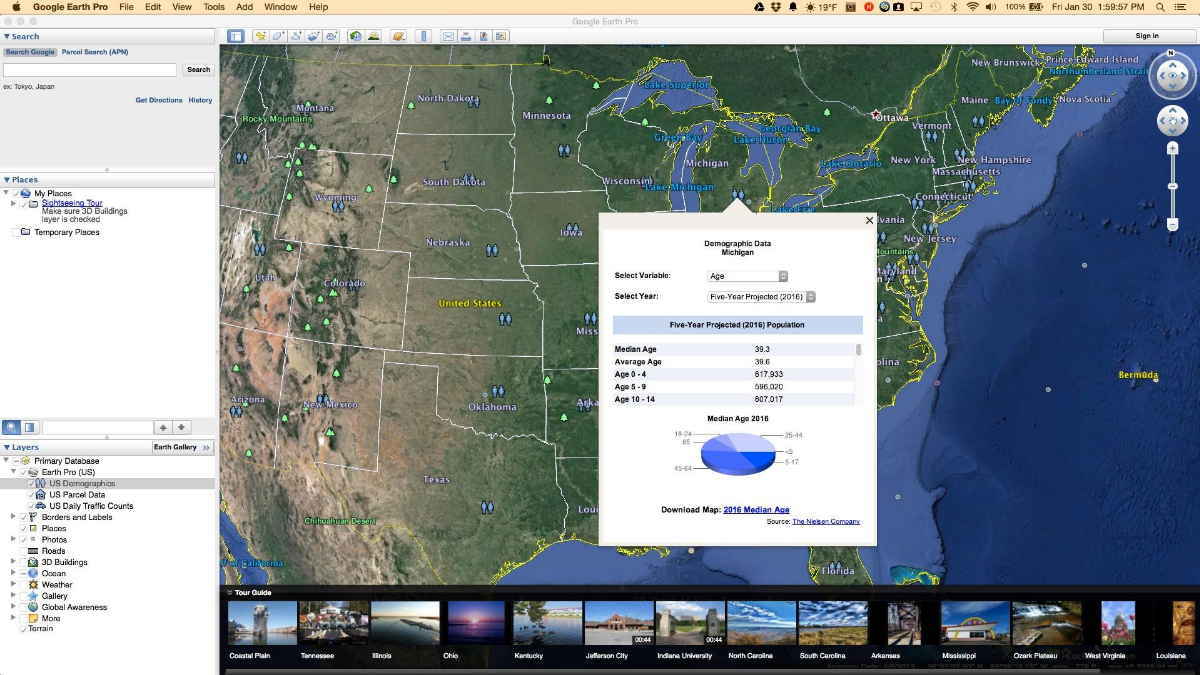This screenshot has height=675, width=1200.
Task: Open the Select Year dropdown
Action: pyautogui.click(x=762, y=297)
